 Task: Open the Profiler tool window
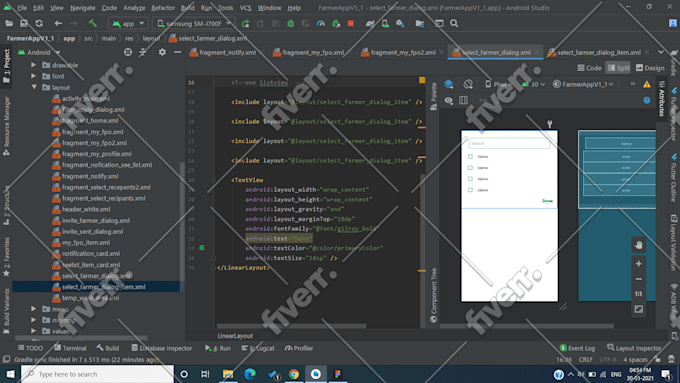[299, 348]
